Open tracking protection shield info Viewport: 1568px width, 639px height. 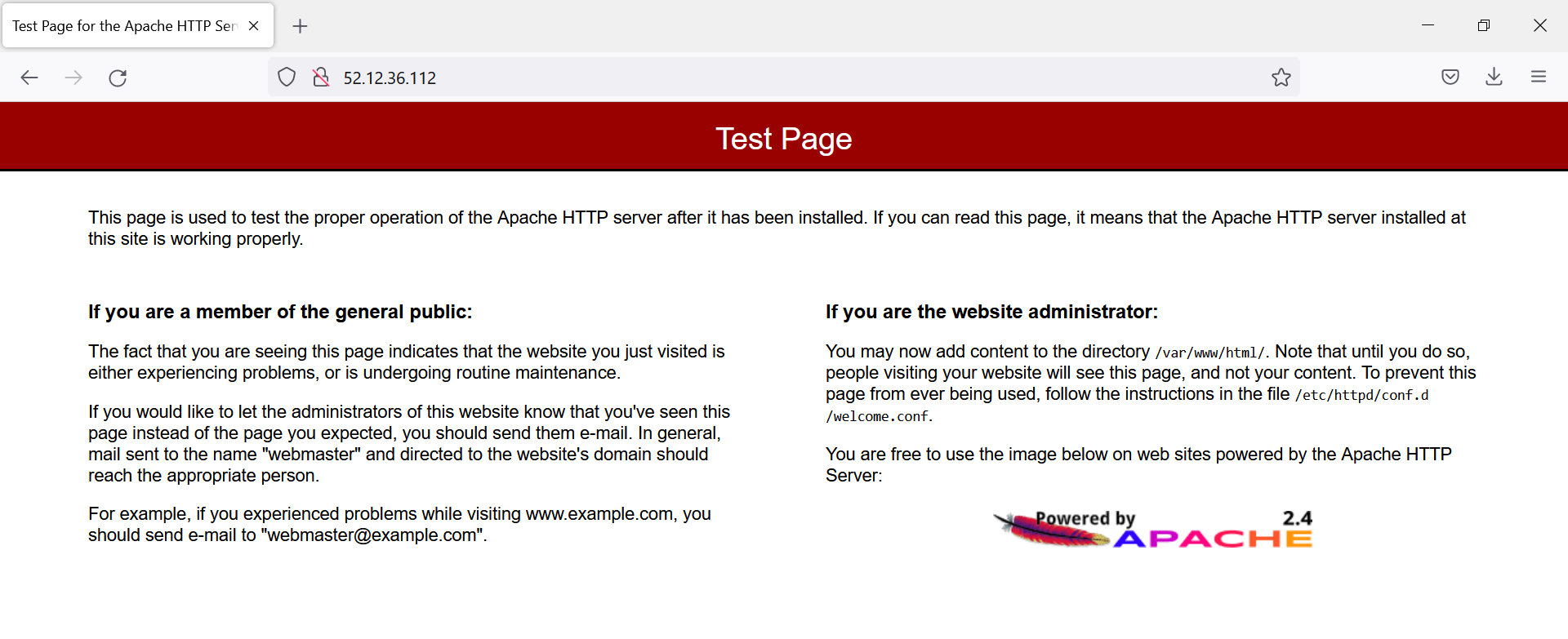click(287, 78)
